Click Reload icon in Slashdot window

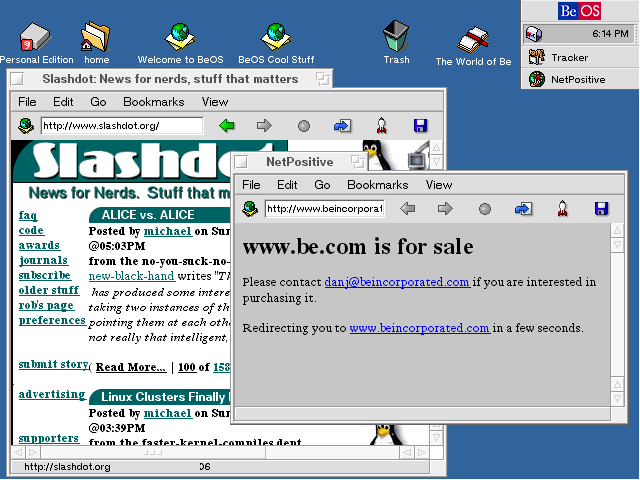click(x=342, y=126)
